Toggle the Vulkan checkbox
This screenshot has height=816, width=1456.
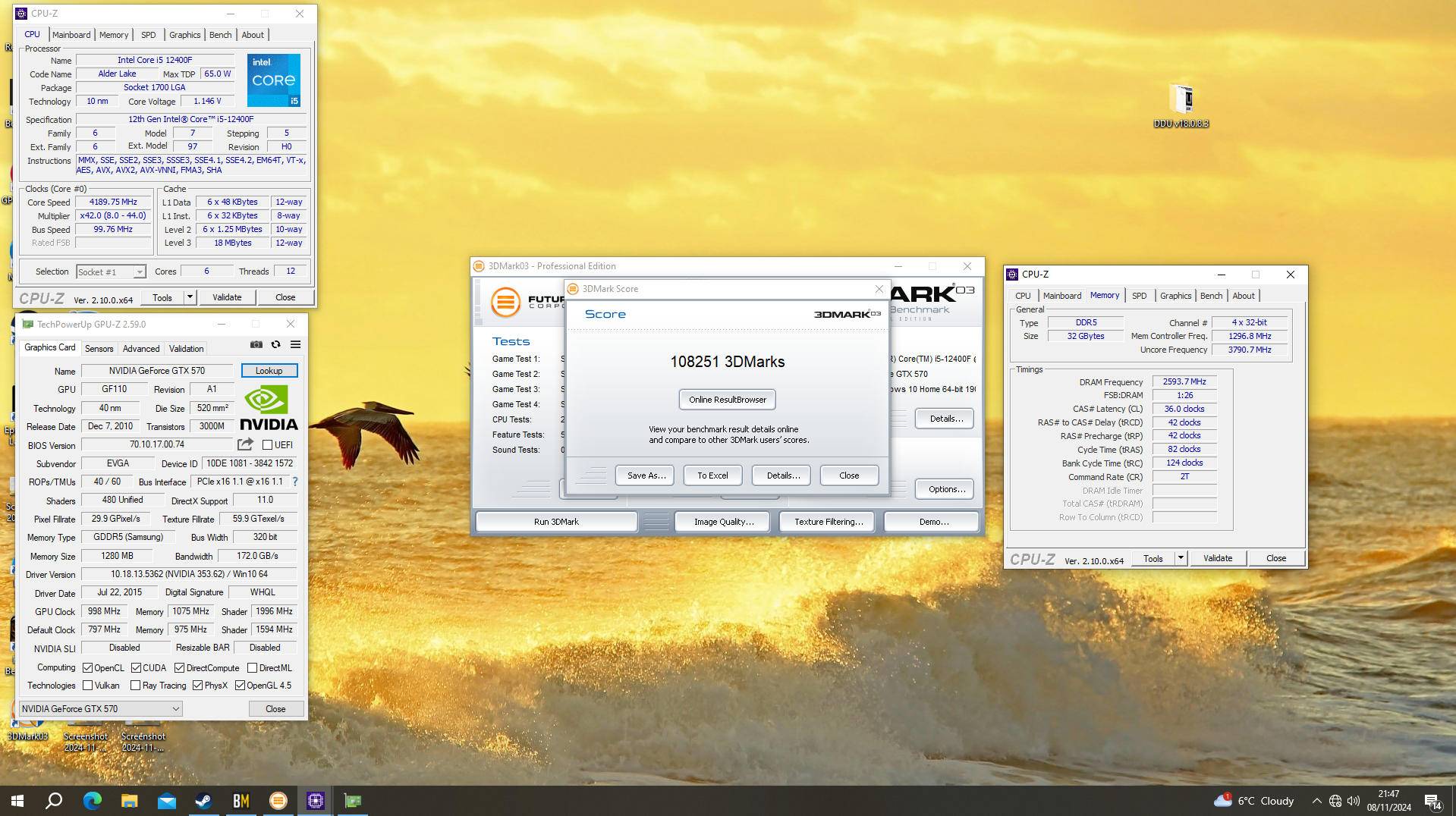[x=87, y=686]
